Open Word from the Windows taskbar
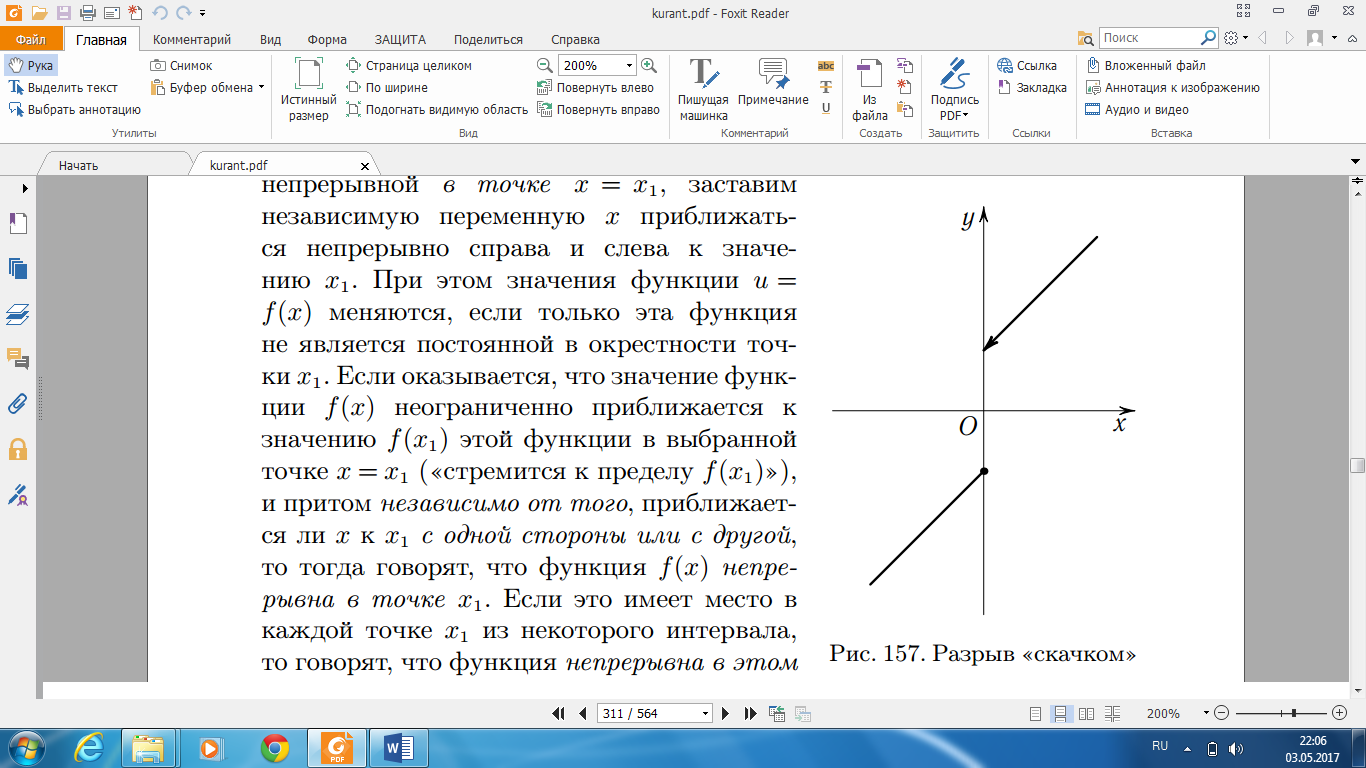Screen dimensions: 1366x768 (x=398, y=747)
